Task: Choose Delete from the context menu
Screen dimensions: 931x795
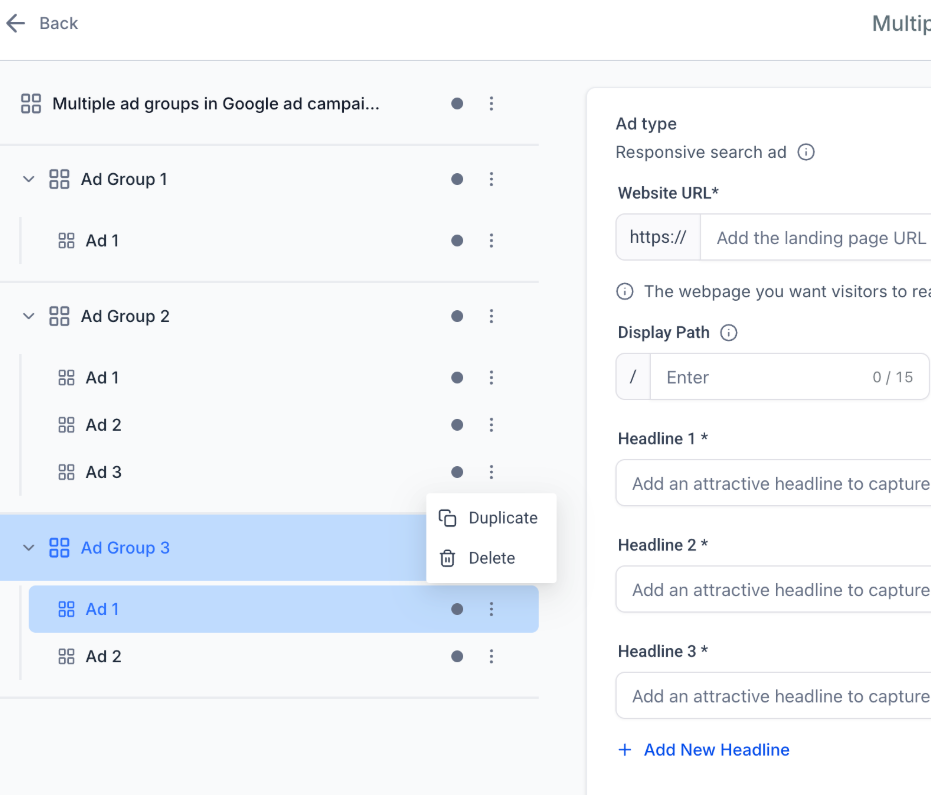Action: click(x=491, y=558)
